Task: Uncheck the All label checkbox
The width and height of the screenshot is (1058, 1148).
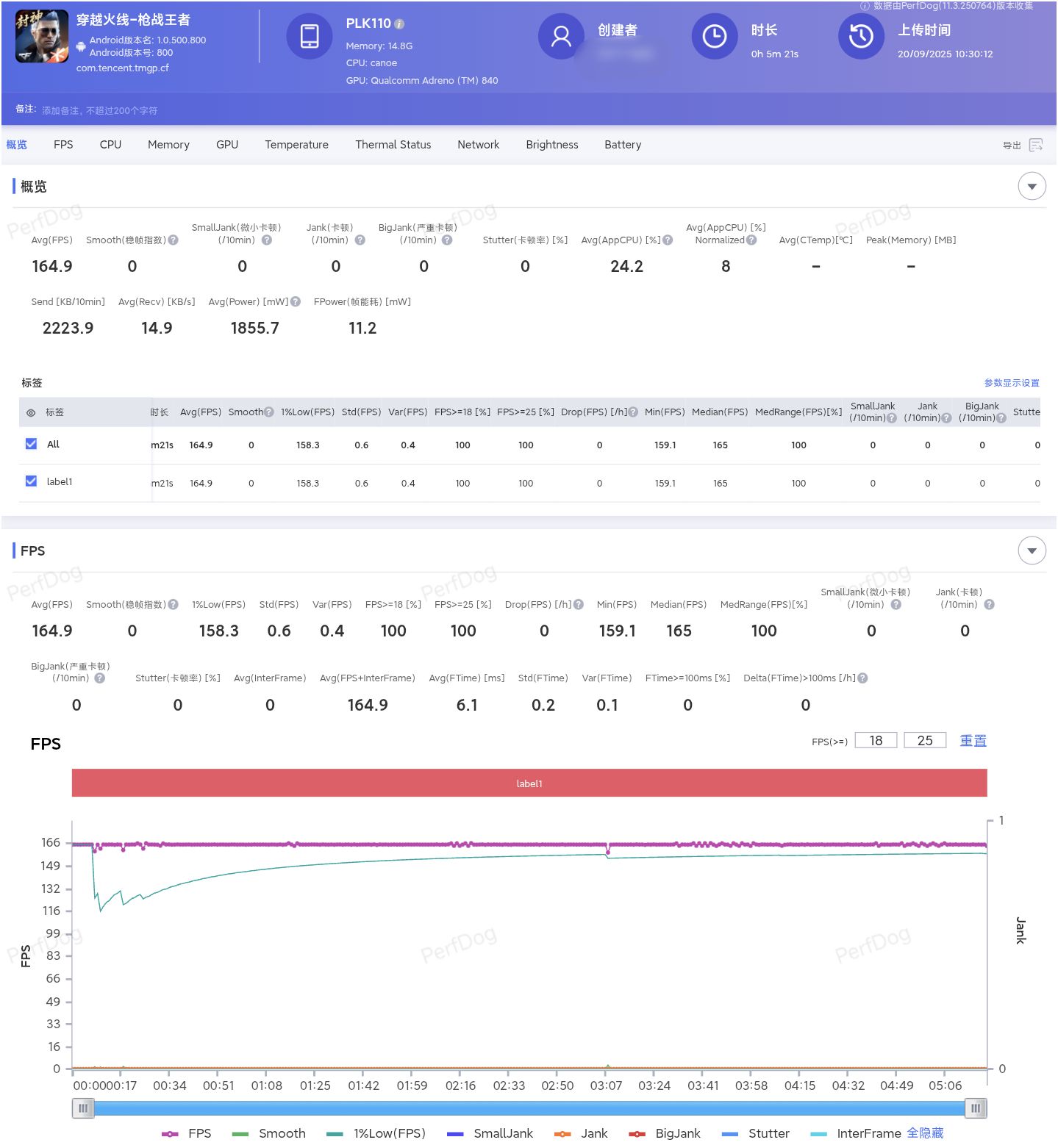Action: pyautogui.click(x=31, y=444)
